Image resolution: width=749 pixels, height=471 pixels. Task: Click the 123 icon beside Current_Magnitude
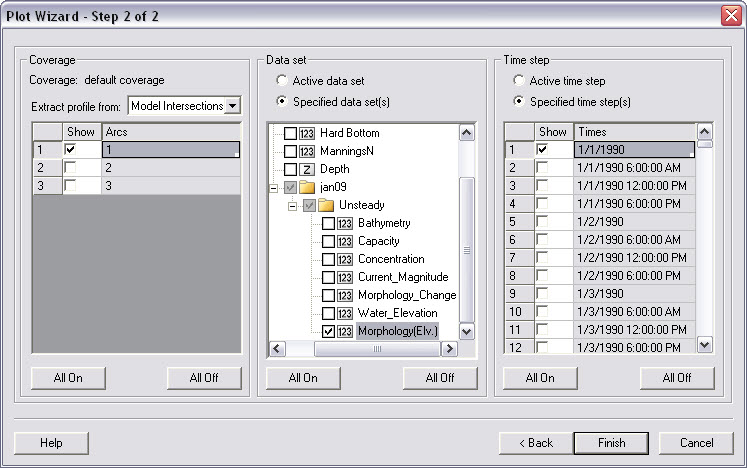click(345, 277)
